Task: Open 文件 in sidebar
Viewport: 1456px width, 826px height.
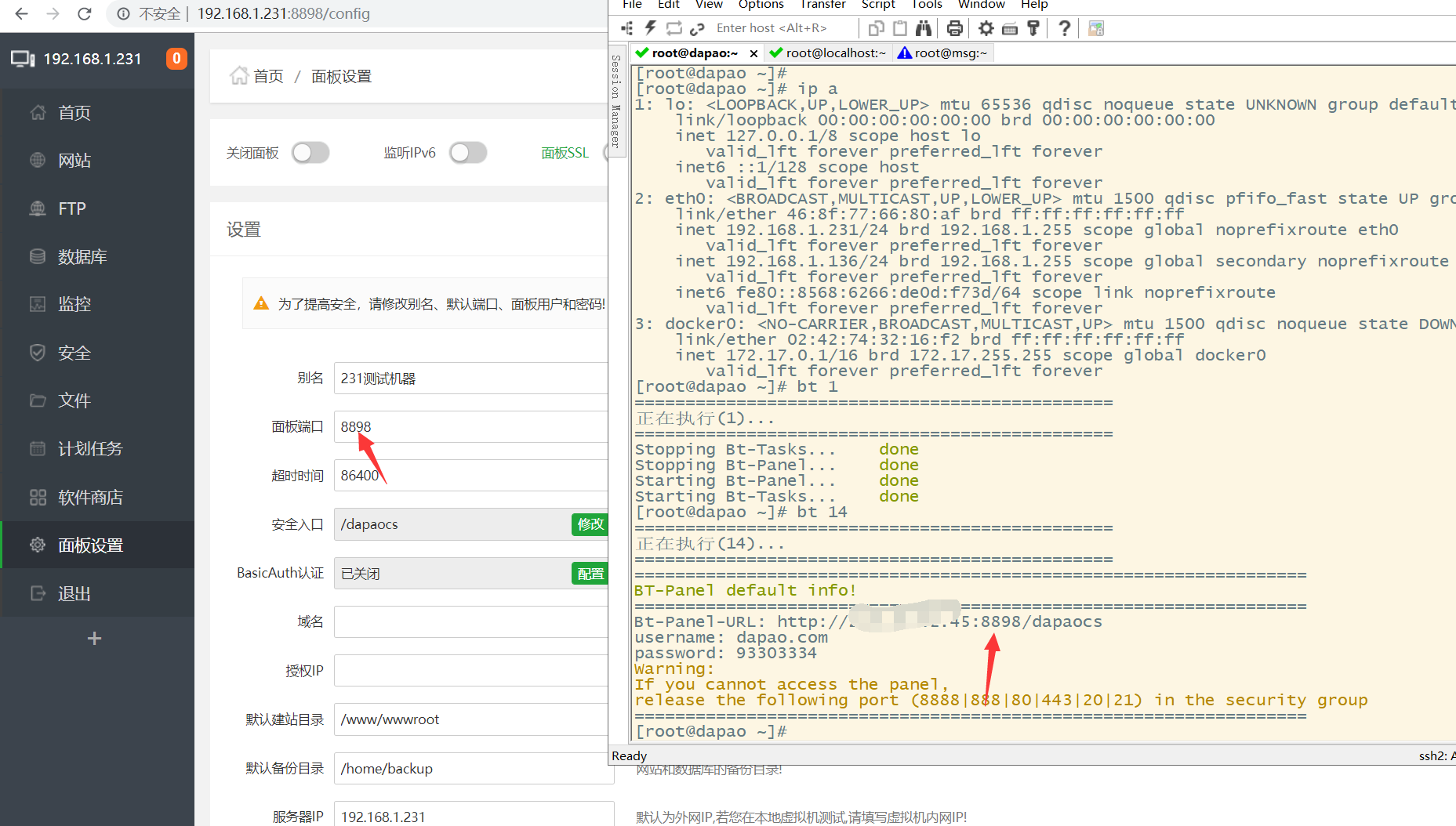Action: click(97, 400)
